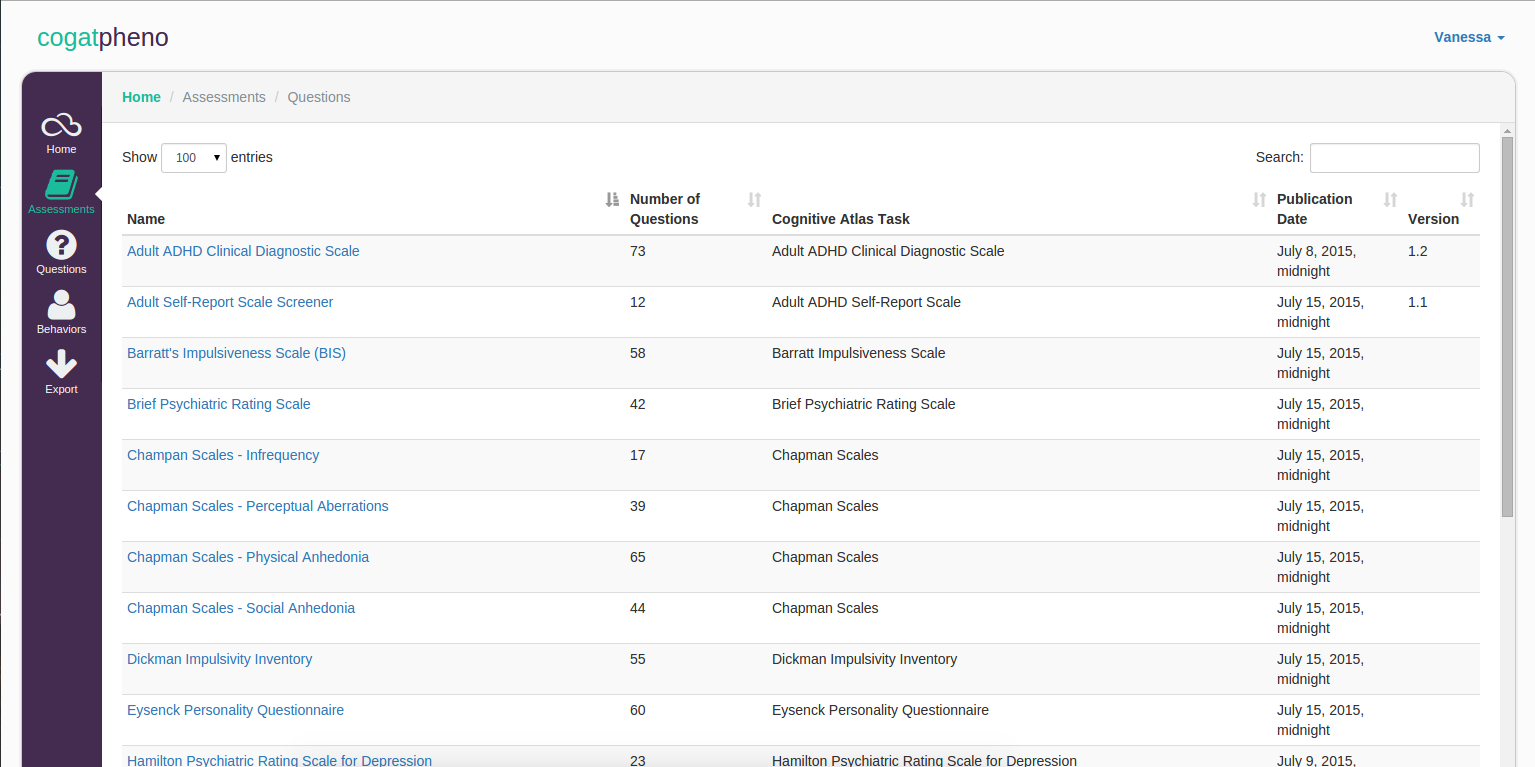Sort by Cognitive Atlas Task sort icon
Viewport: 1535px width, 767px height.
coord(1260,200)
